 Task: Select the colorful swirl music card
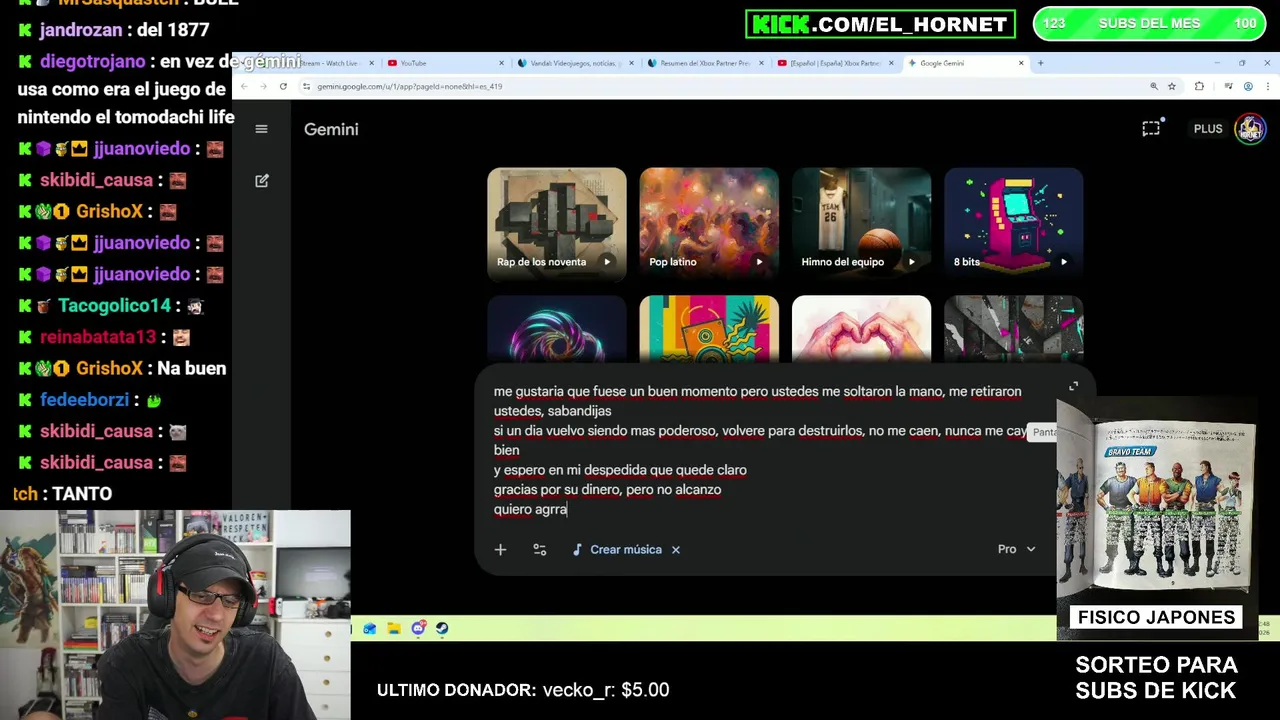(x=557, y=329)
